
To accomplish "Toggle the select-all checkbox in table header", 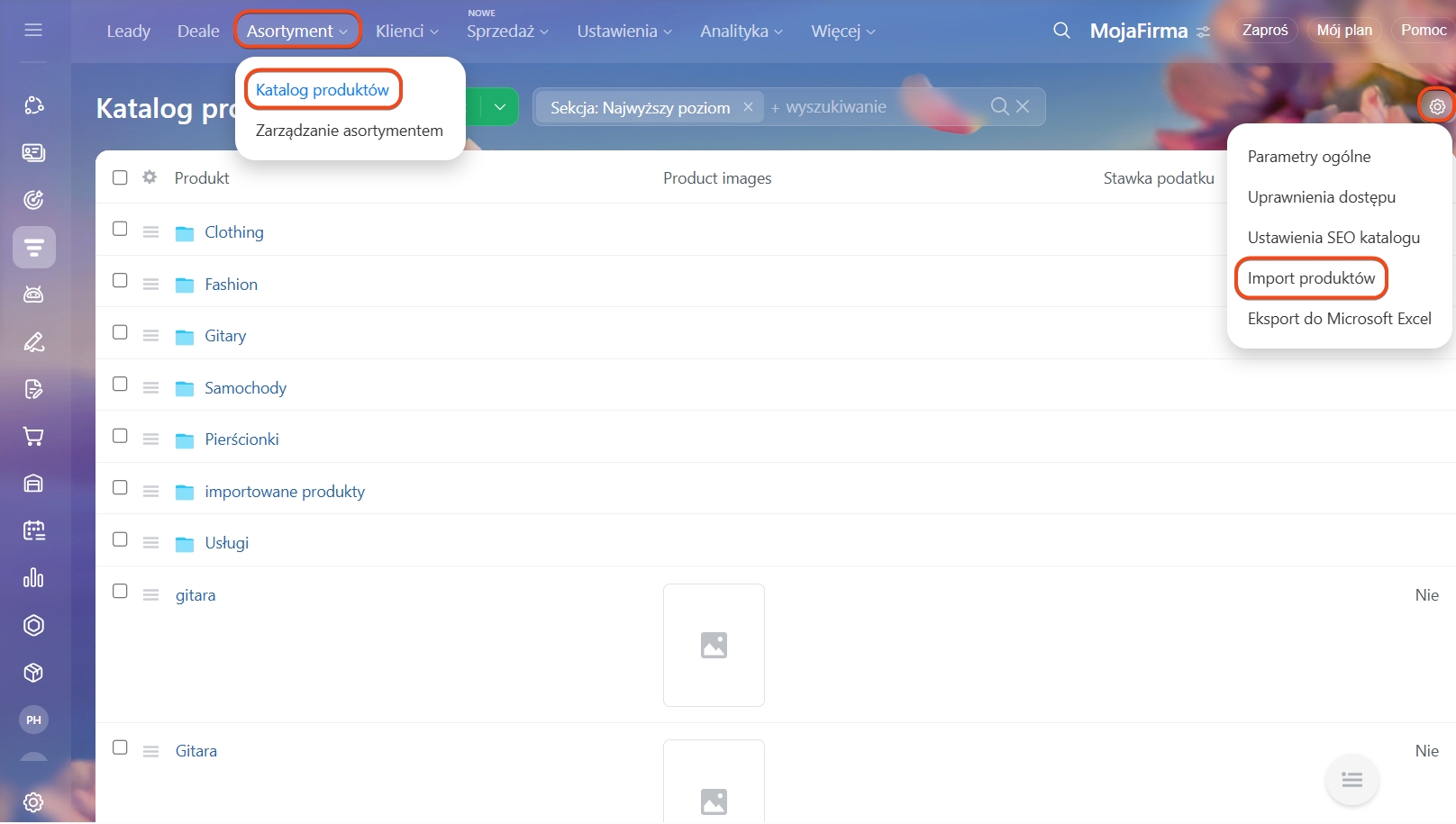I will [x=120, y=177].
